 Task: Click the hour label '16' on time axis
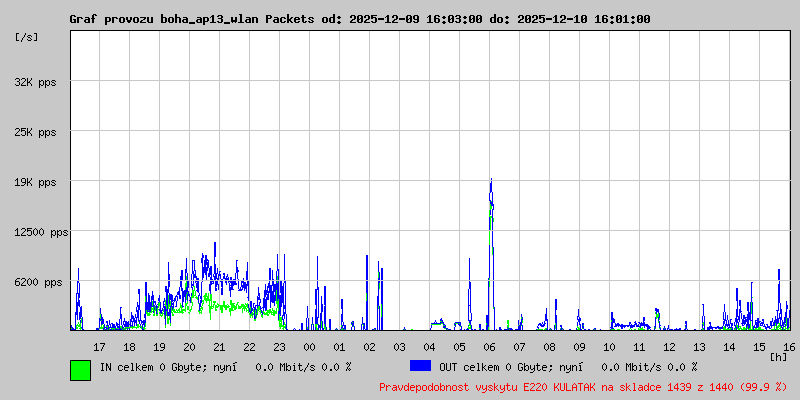[789, 347]
